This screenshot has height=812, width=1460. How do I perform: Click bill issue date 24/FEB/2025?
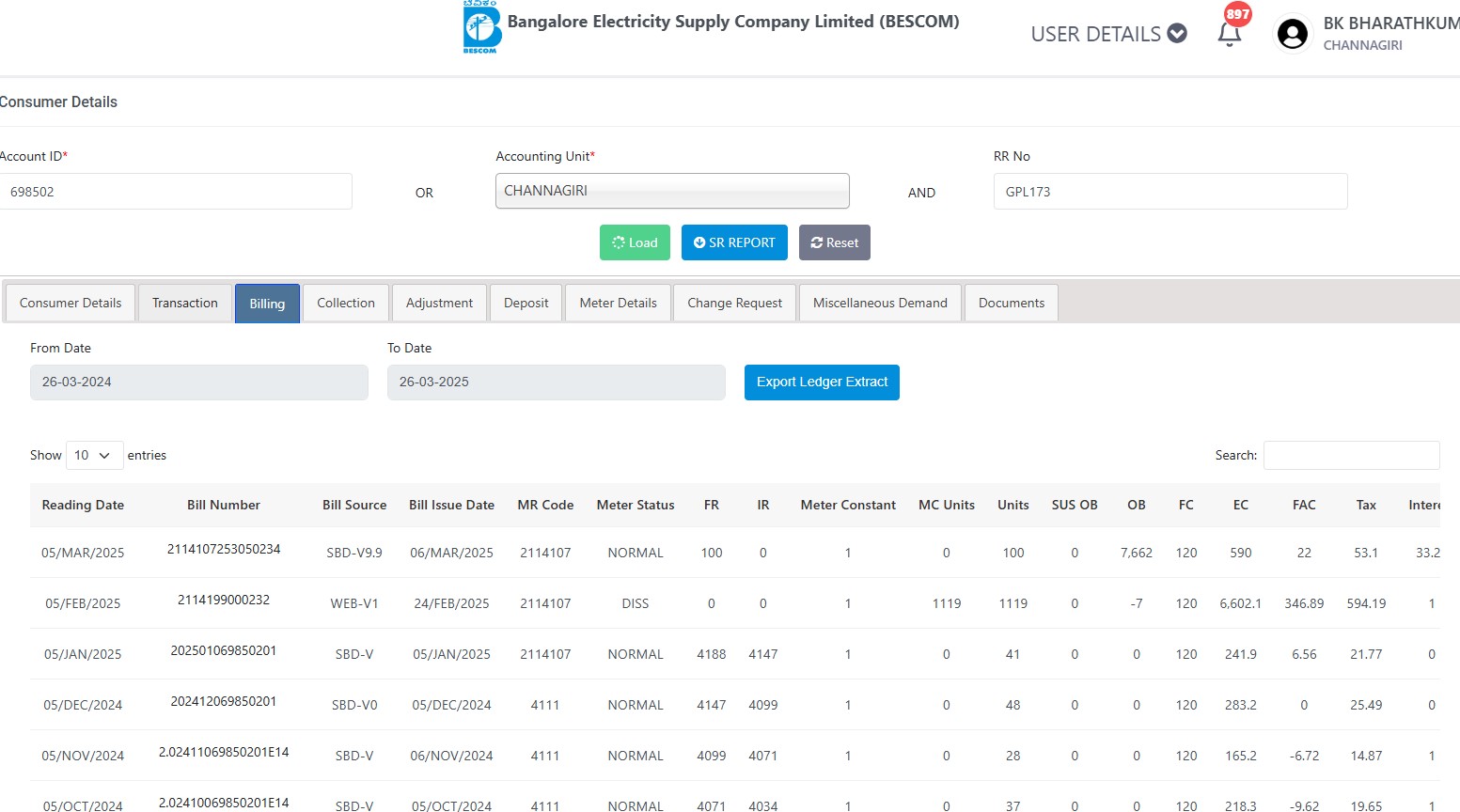click(x=451, y=603)
